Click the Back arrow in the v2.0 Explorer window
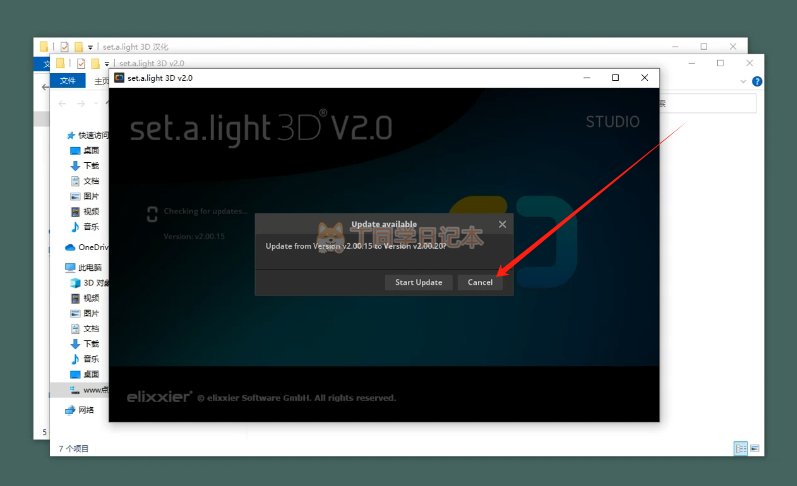The width and height of the screenshot is (797, 486). pyautogui.click(x=62, y=104)
